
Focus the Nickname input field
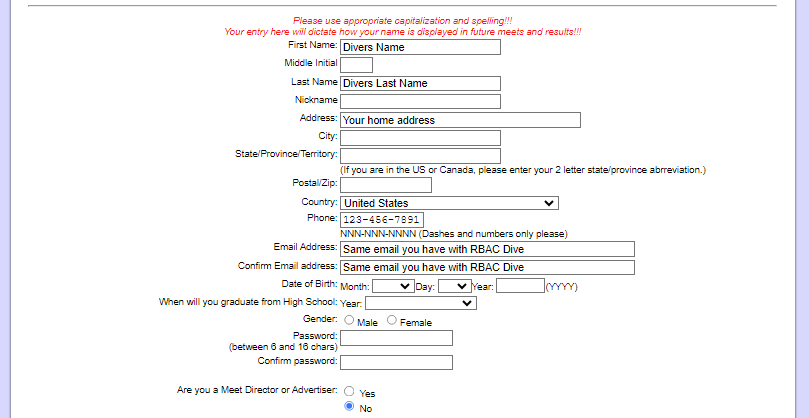(x=420, y=101)
